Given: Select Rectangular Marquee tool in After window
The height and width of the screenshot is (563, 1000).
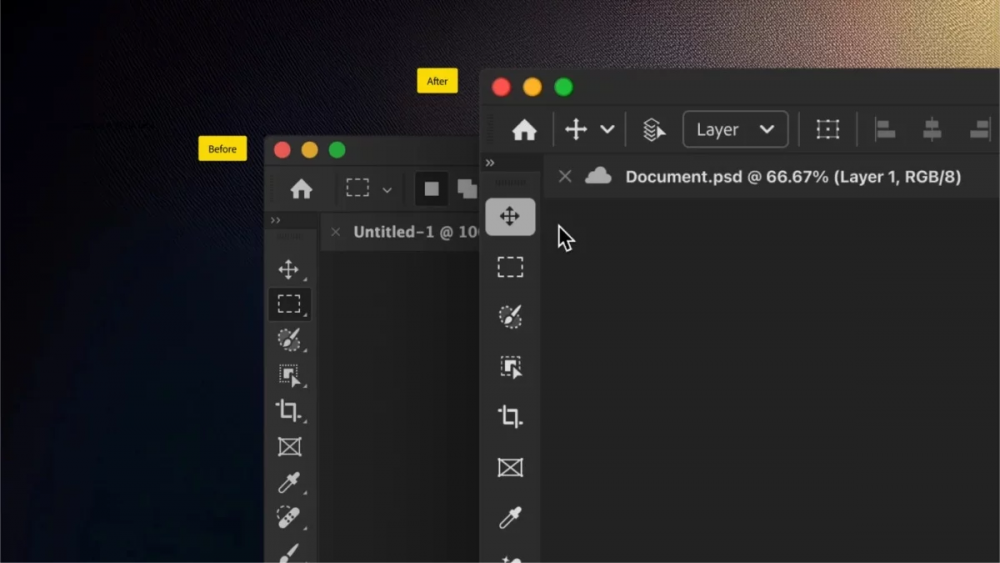Looking at the screenshot, I should [x=510, y=267].
